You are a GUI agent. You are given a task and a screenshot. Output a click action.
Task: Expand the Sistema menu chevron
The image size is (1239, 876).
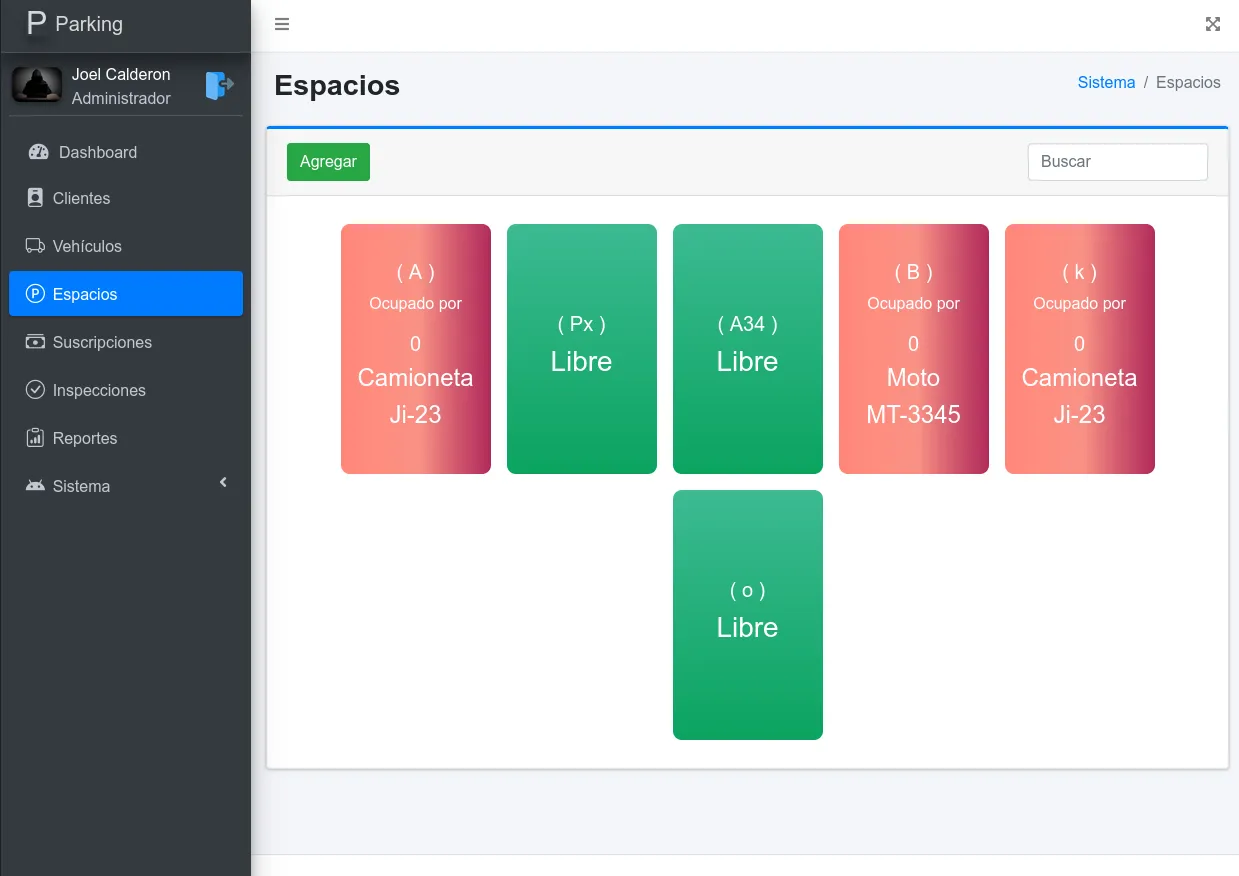pos(223,483)
